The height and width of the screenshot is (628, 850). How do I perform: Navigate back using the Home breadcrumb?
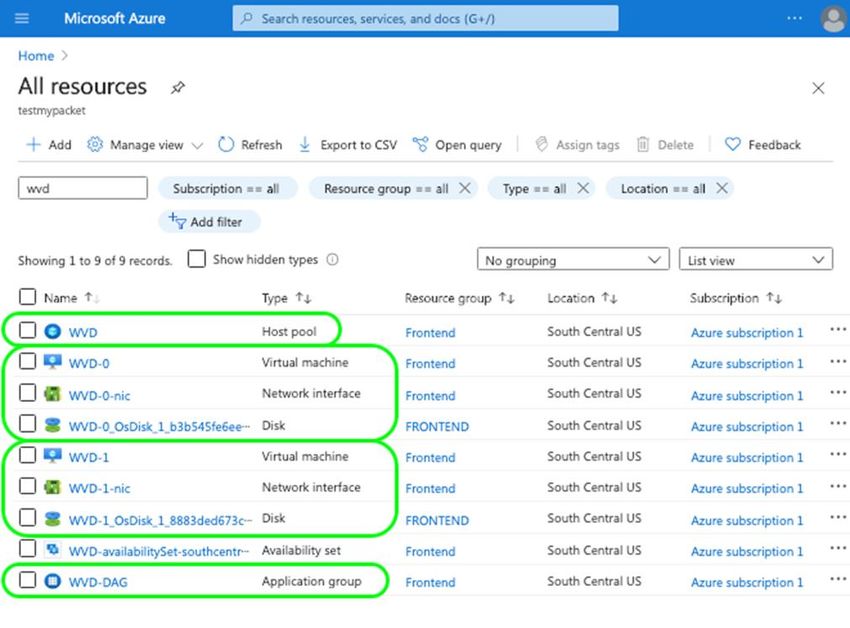click(x=35, y=56)
